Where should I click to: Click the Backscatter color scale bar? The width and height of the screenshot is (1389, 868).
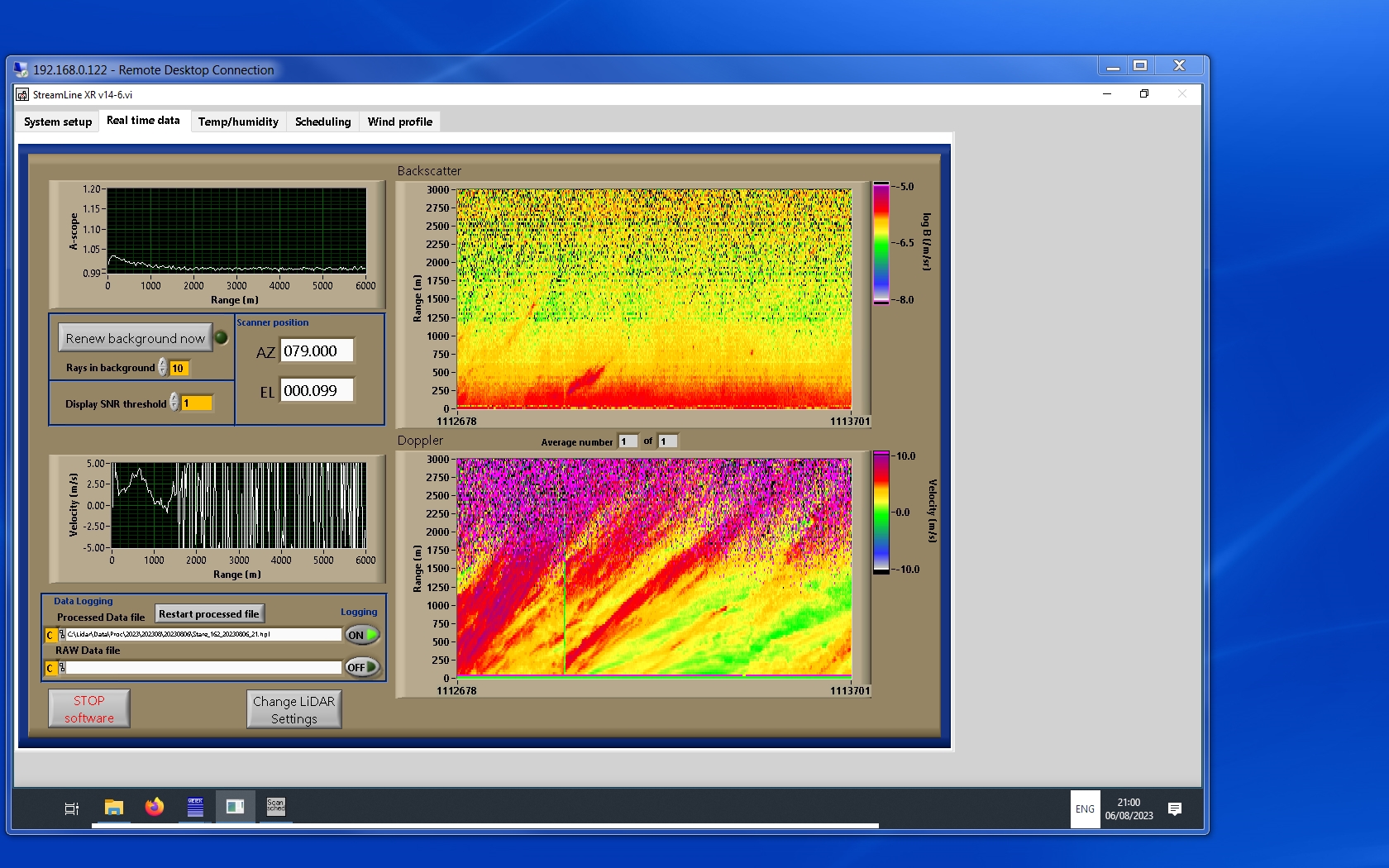click(881, 243)
